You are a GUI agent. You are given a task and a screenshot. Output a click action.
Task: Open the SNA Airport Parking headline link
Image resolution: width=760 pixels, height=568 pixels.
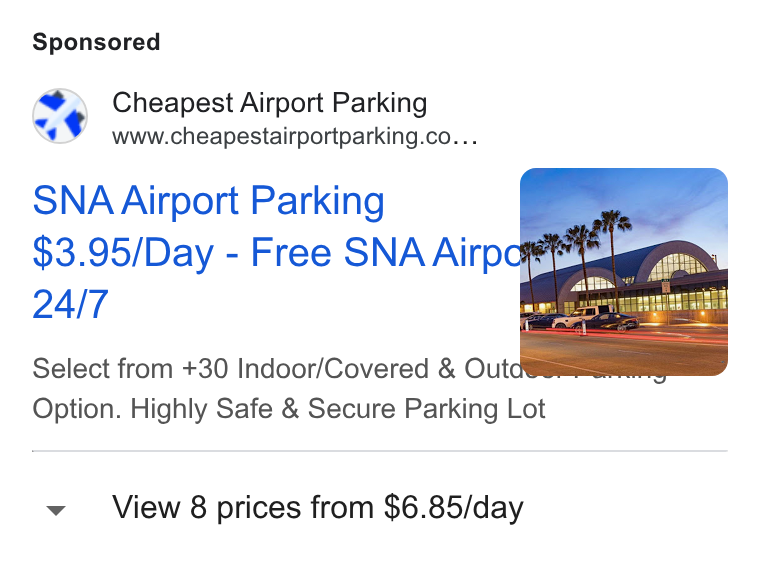coord(208,201)
